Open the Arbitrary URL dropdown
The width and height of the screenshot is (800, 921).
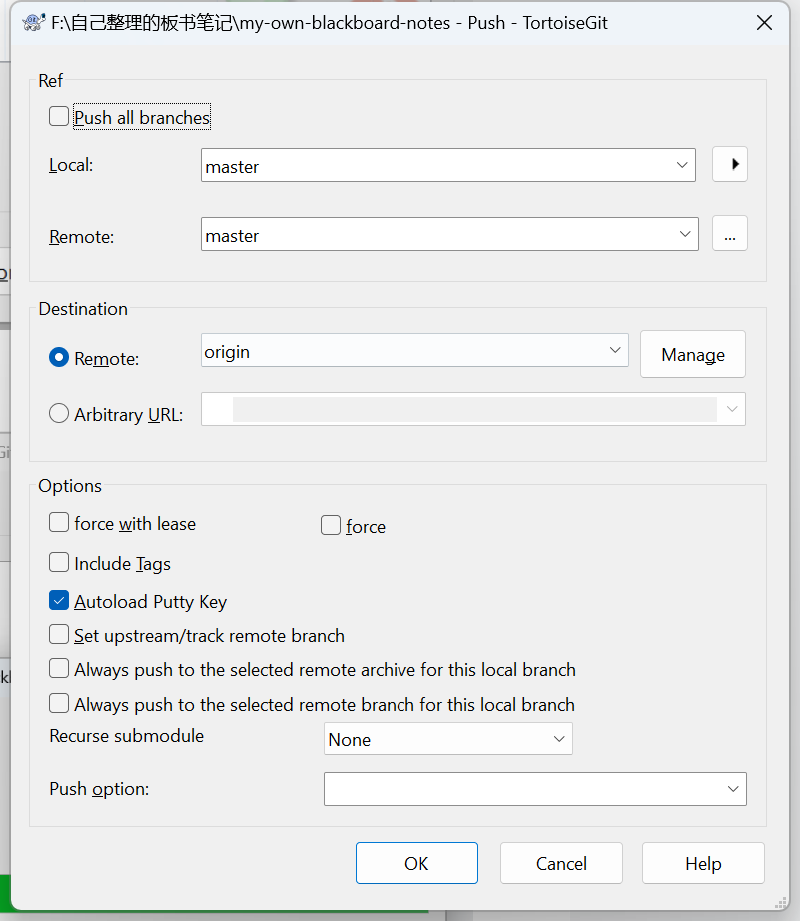pyautogui.click(x=732, y=409)
